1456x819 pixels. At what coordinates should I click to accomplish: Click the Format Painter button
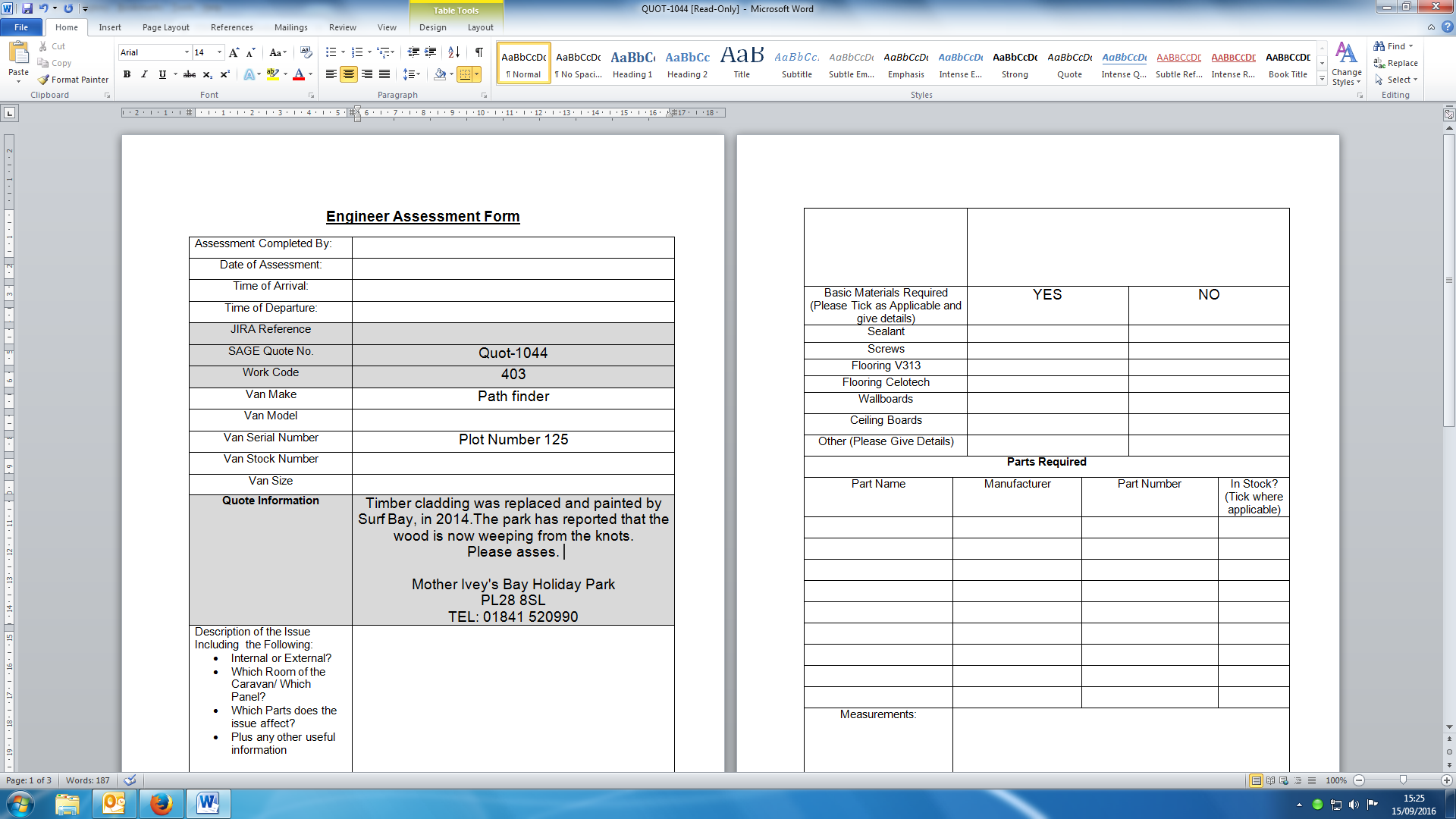point(74,80)
